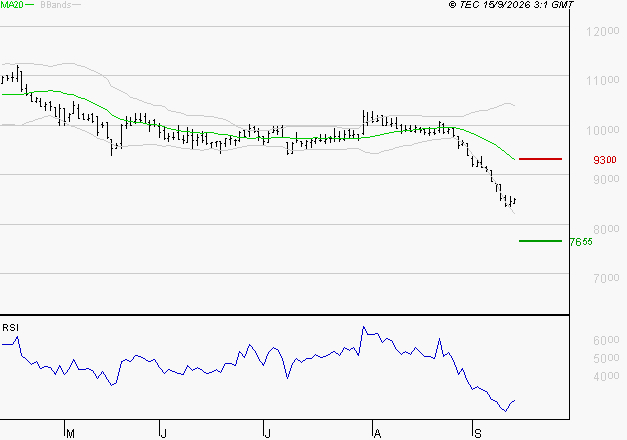The height and width of the screenshot is (440, 627).
Task: Click the 7000 price axis label
Action: (x=606, y=278)
